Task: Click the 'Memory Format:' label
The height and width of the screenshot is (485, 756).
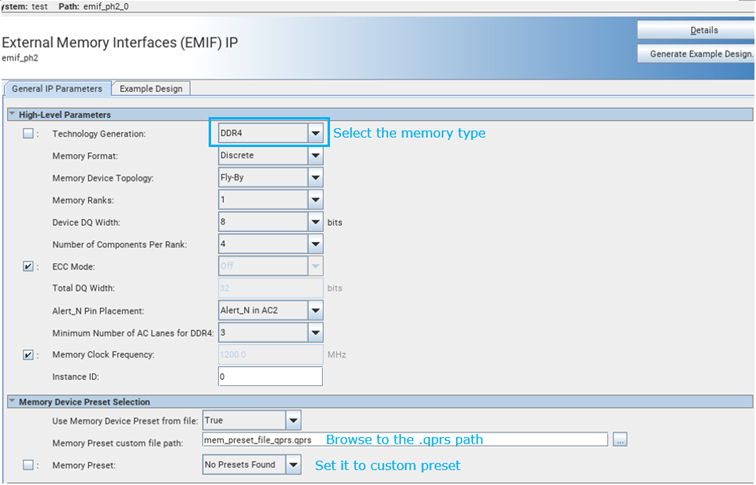Action: 85,156
